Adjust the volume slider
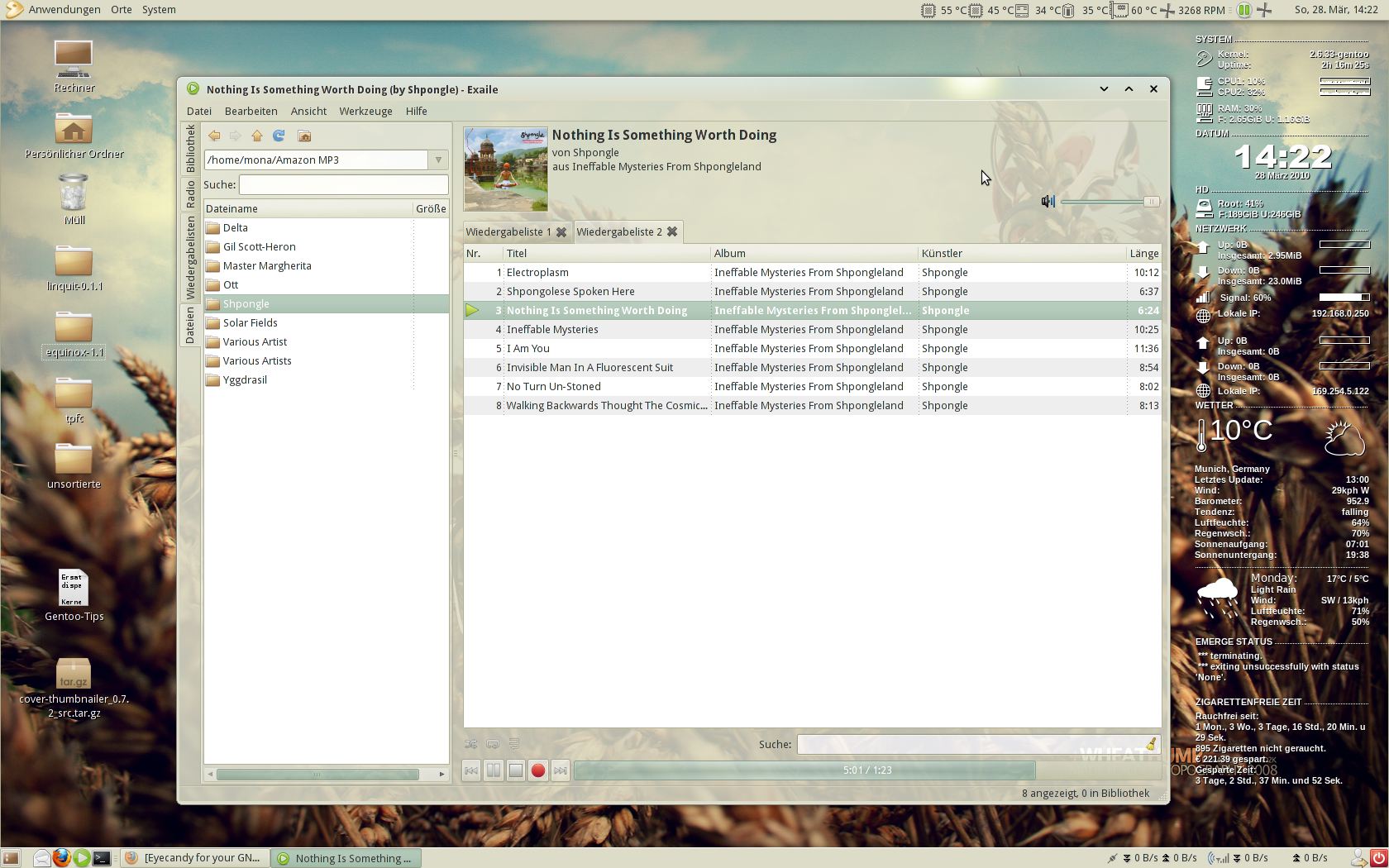 [1110, 202]
